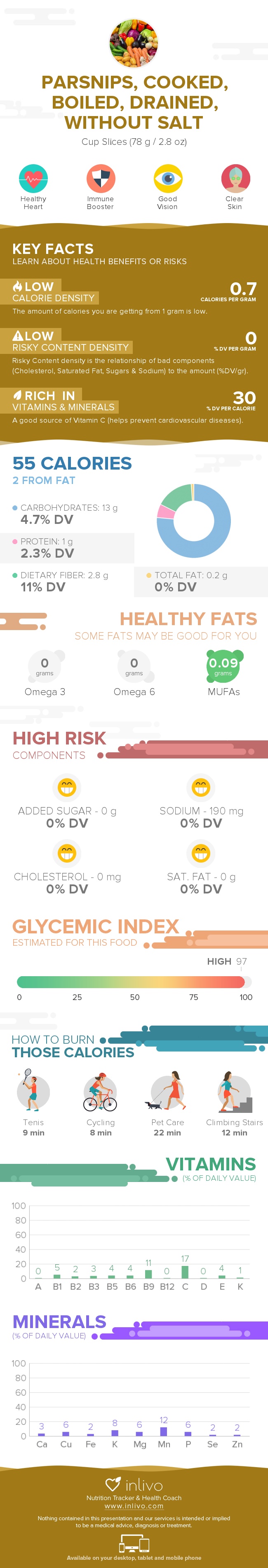Click the vegetables photo at top
268x1568 pixels.
click(x=134, y=43)
